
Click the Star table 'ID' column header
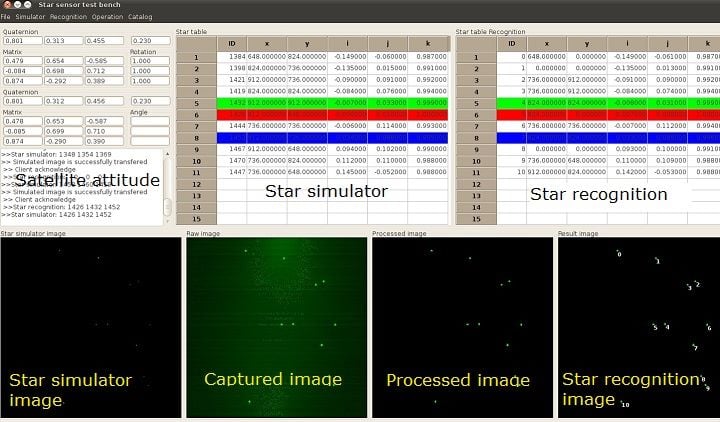232,44
